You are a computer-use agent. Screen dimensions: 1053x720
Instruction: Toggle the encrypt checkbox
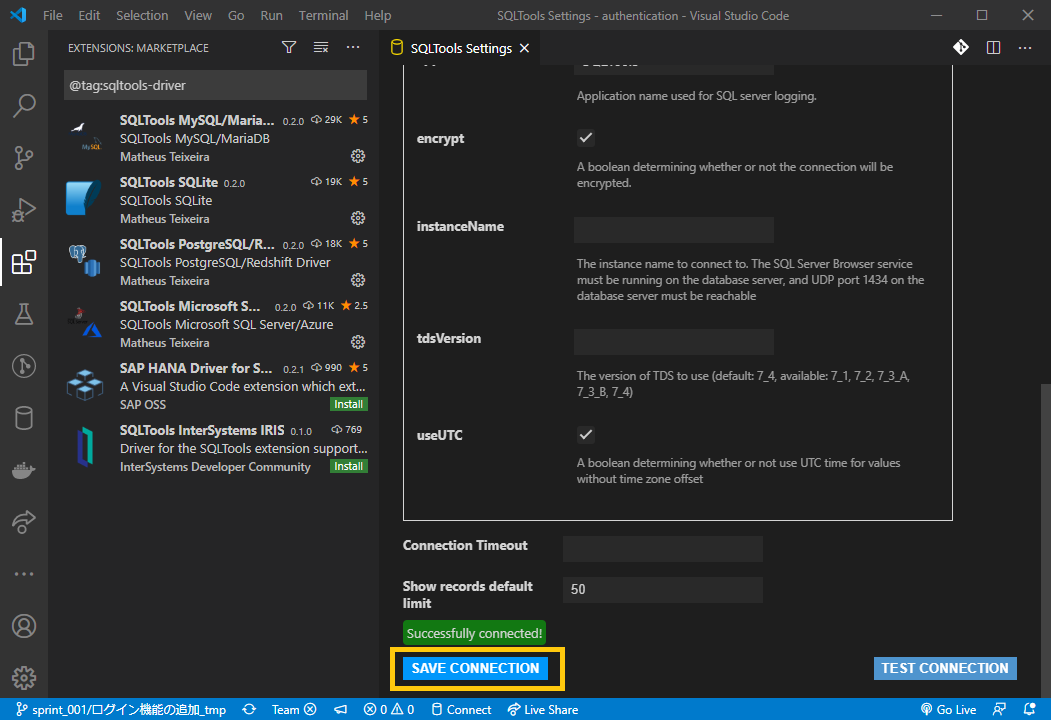tap(585, 137)
